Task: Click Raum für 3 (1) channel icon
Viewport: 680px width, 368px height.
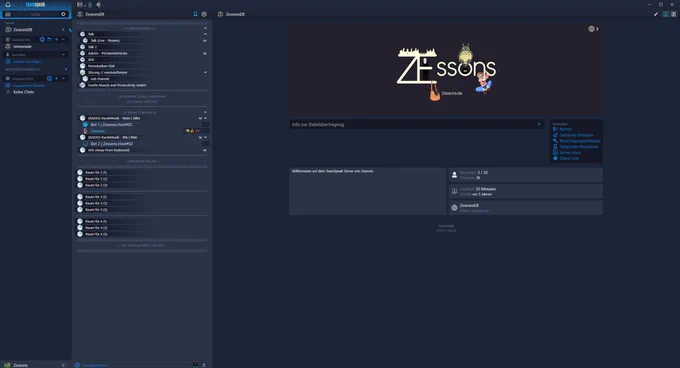Action: coord(80,197)
